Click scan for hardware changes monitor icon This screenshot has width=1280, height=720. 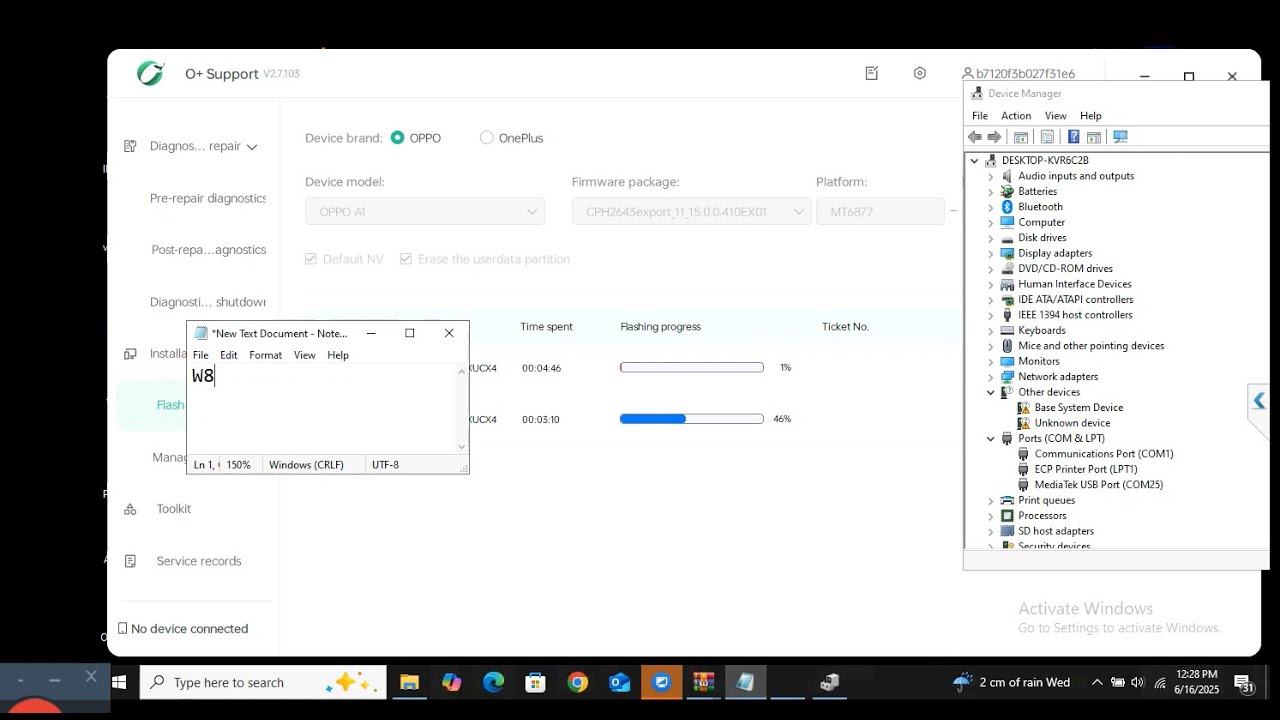(1120, 137)
